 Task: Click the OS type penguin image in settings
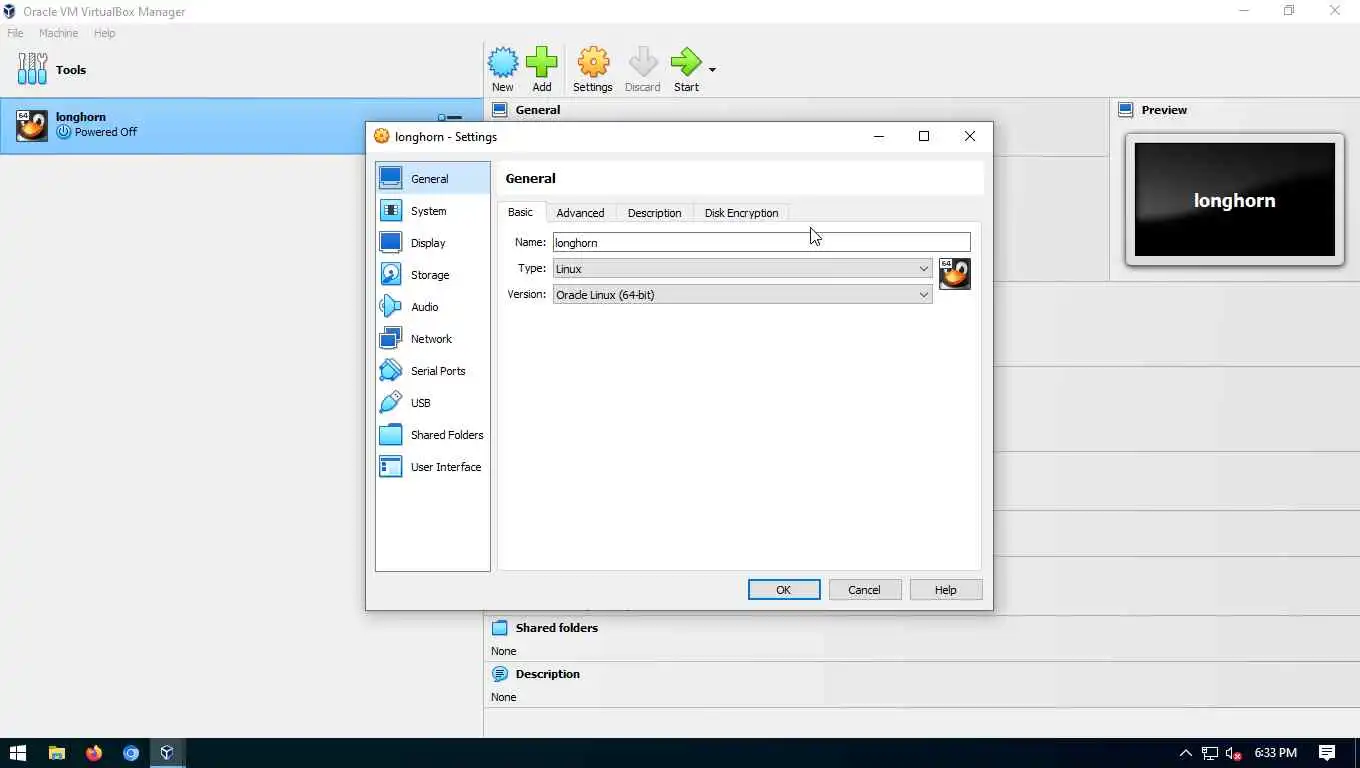955,273
